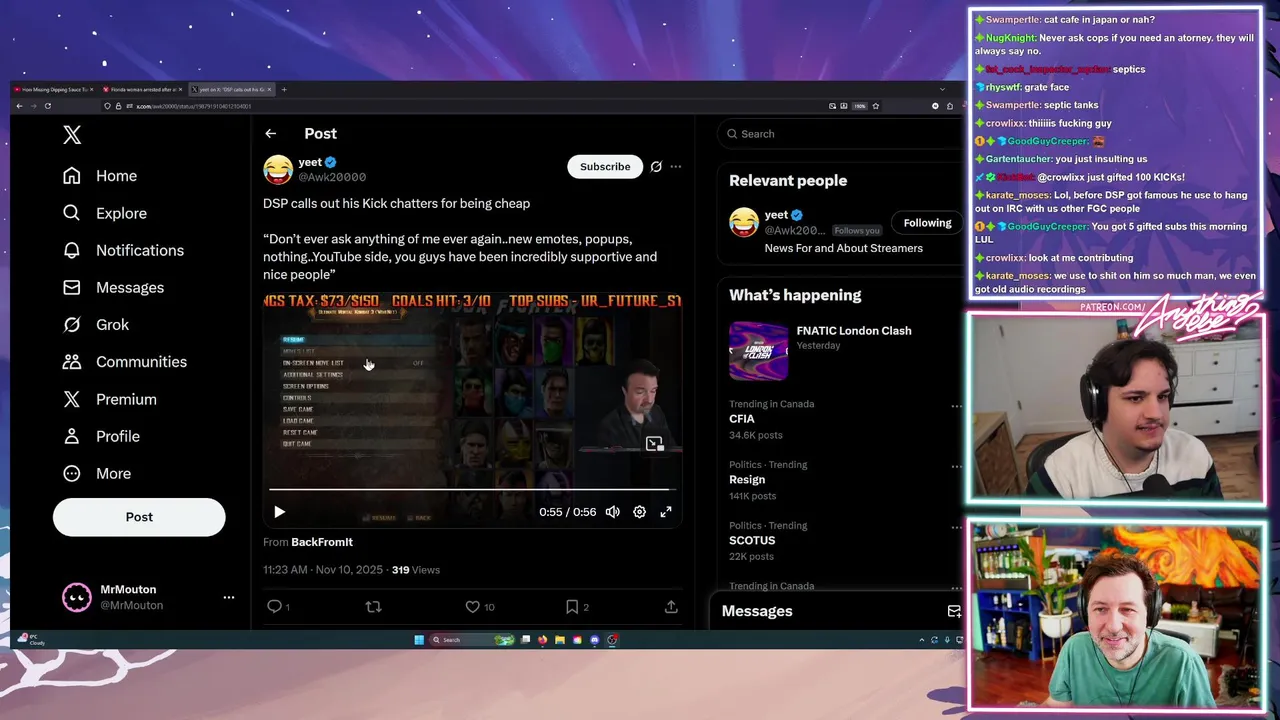
Task: Open the More menu in the sidebar
Action: pyautogui.click(x=97, y=473)
